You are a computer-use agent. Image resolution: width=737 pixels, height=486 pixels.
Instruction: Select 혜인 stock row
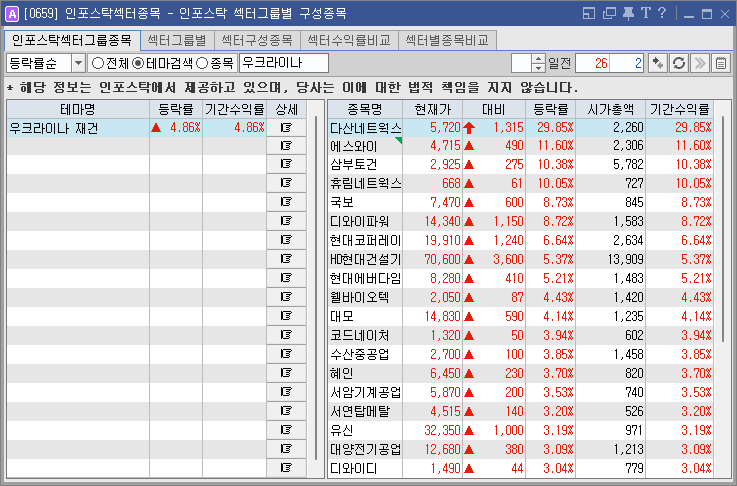click(520, 374)
